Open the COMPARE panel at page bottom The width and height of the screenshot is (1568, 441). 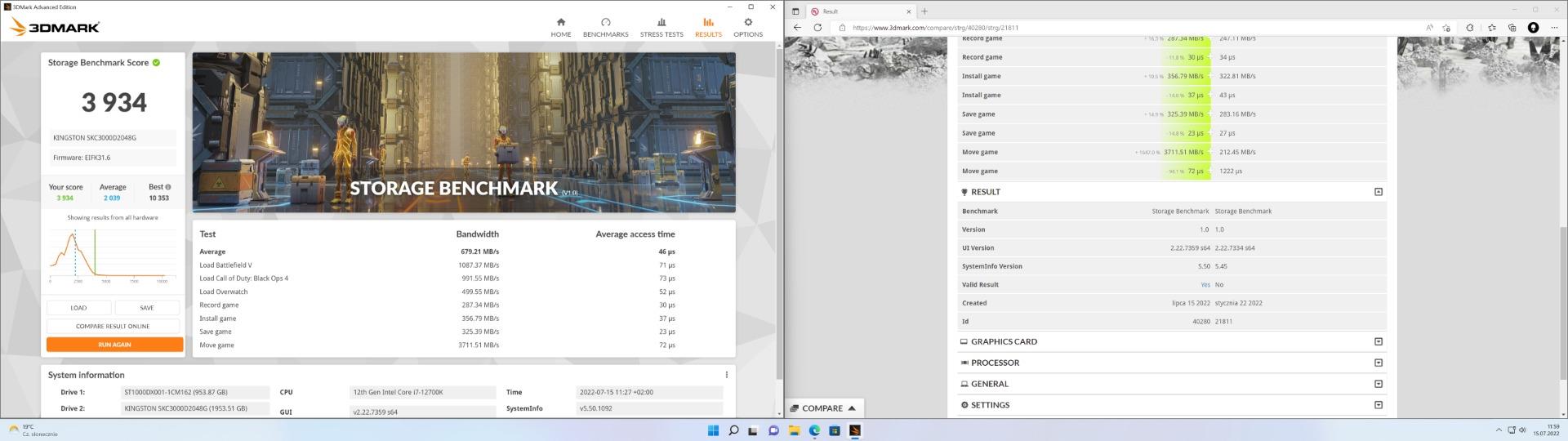(x=823, y=408)
